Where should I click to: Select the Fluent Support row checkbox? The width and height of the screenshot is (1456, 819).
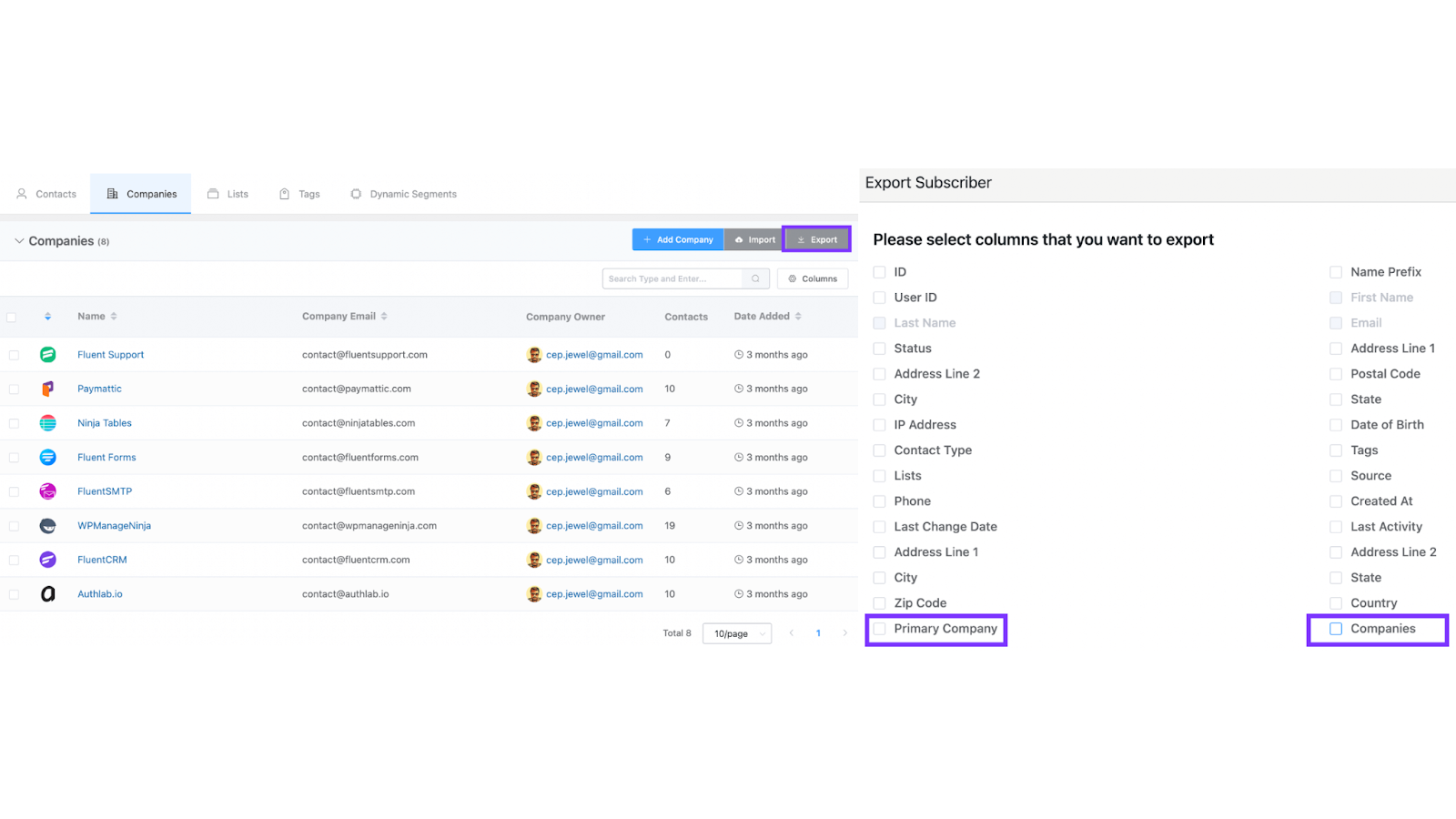click(x=14, y=355)
